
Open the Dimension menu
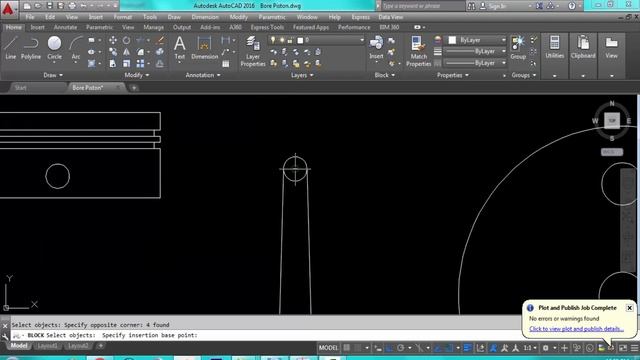[x=205, y=17]
